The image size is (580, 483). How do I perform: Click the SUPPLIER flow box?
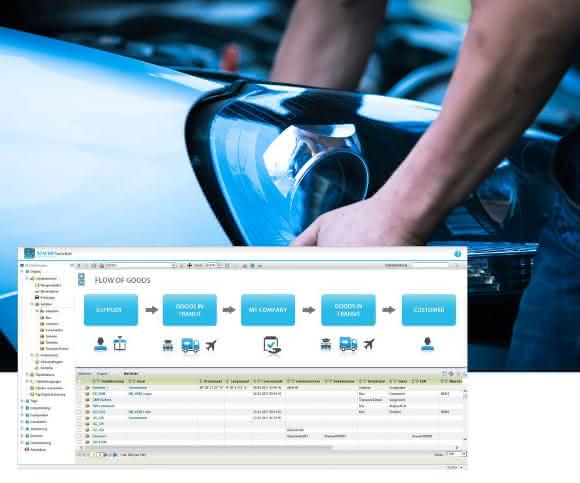[x=111, y=310]
